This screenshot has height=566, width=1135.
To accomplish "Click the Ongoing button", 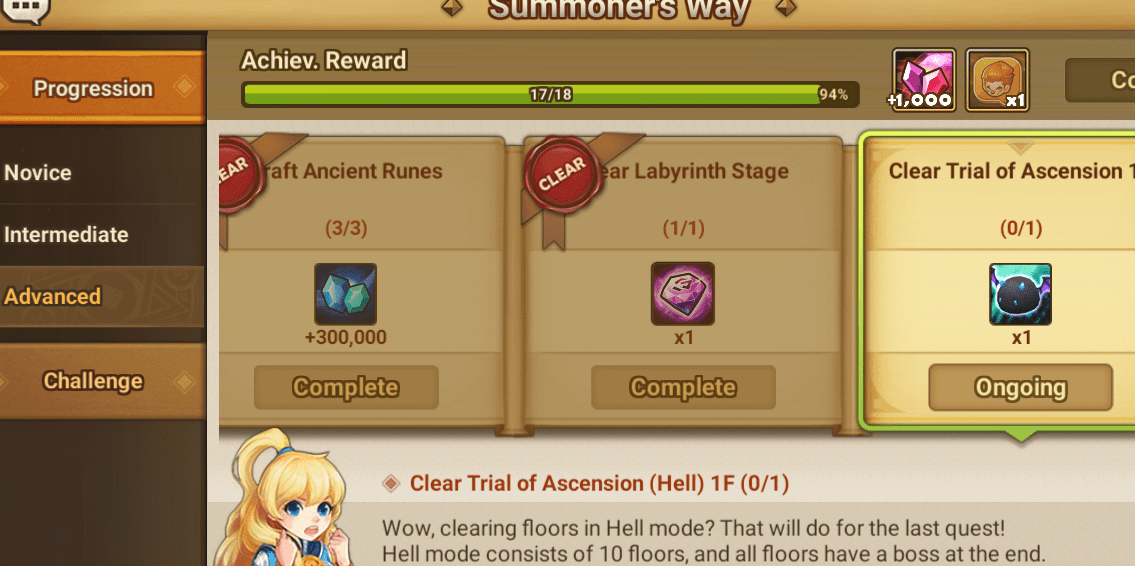I will (x=1021, y=387).
